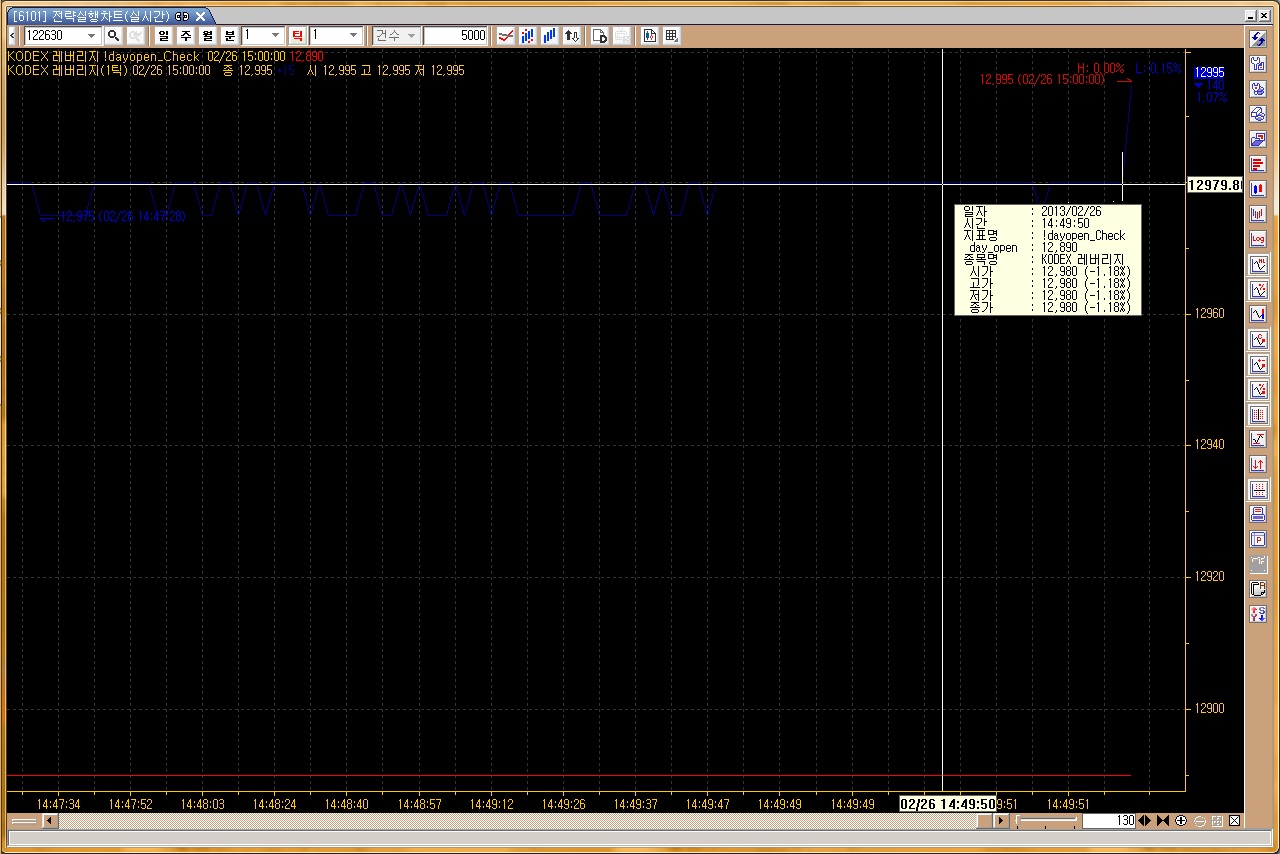
Task: Click the horizontal bars icon in right sidebar
Action: (1258, 163)
